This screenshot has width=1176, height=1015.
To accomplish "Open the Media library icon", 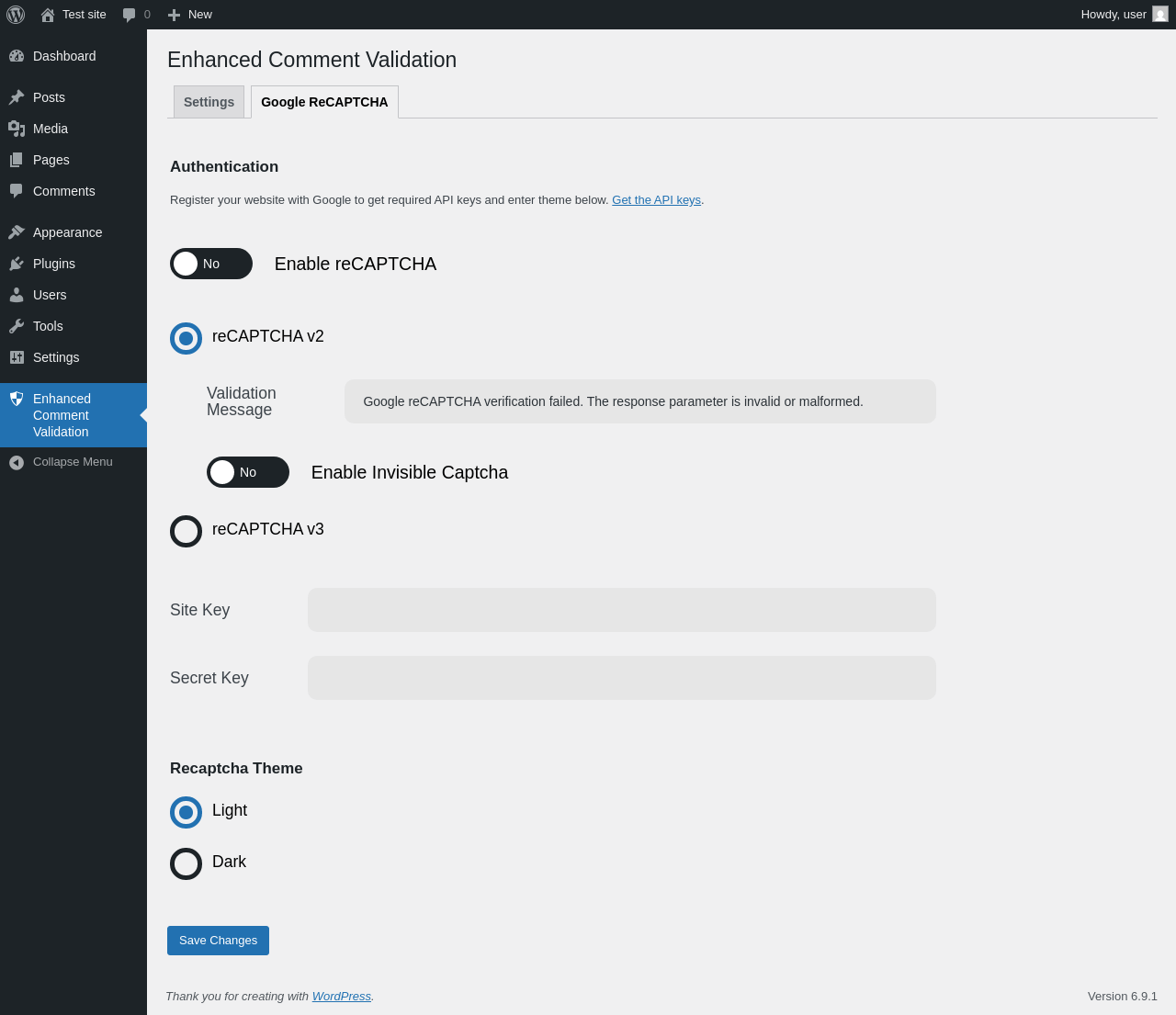I will coord(17,129).
